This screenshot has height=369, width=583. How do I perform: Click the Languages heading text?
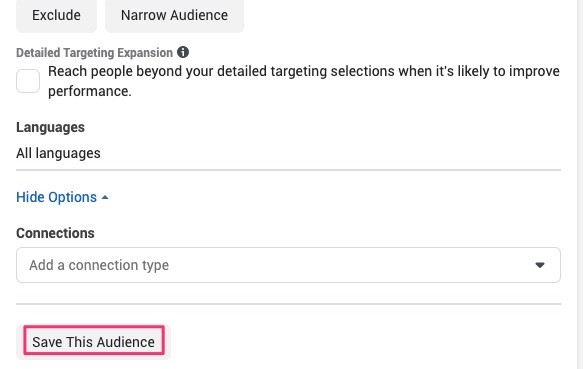50,128
